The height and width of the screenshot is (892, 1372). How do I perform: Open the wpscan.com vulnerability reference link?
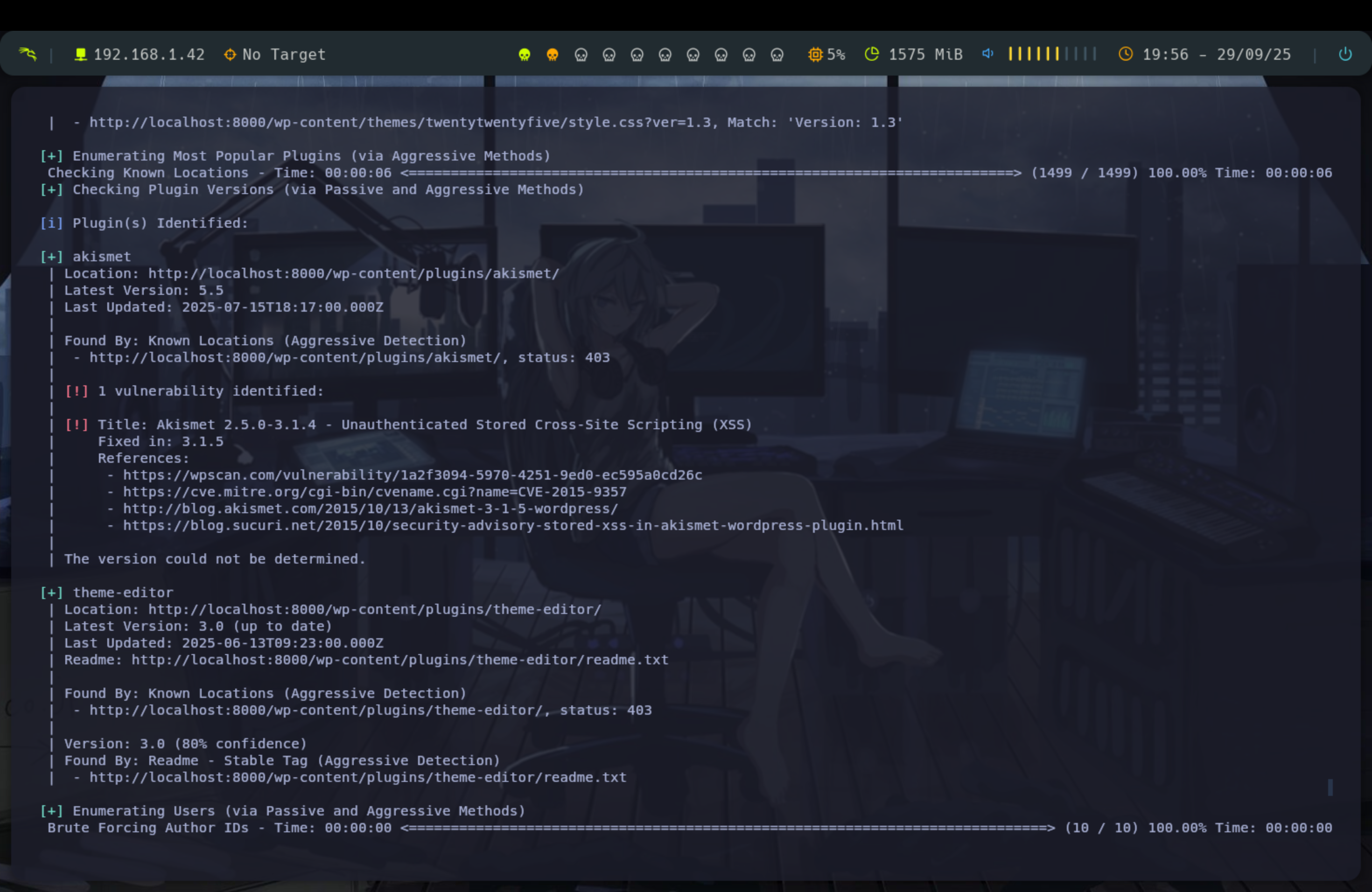click(412, 475)
